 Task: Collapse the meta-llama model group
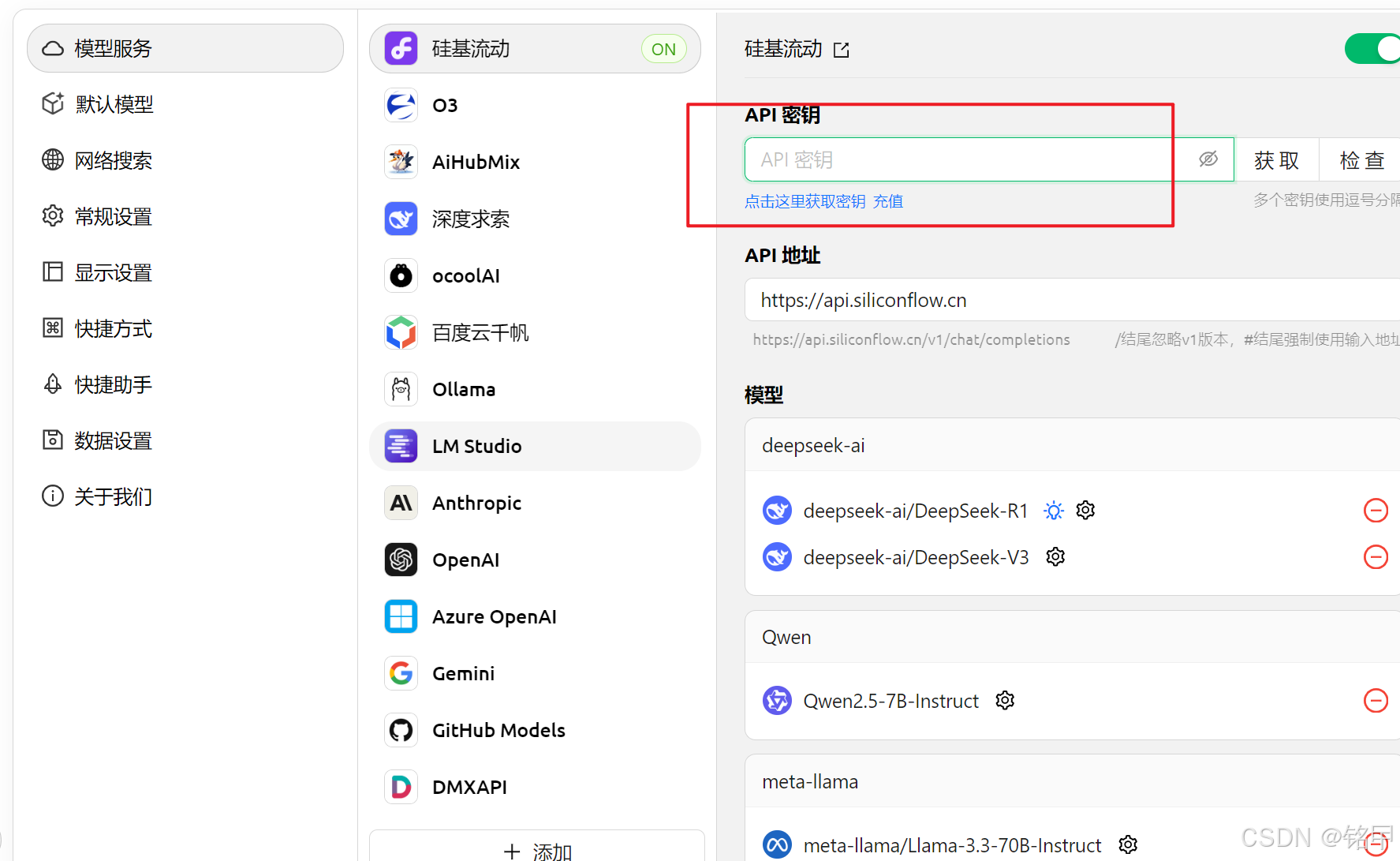pyautogui.click(x=1073, y=781)
